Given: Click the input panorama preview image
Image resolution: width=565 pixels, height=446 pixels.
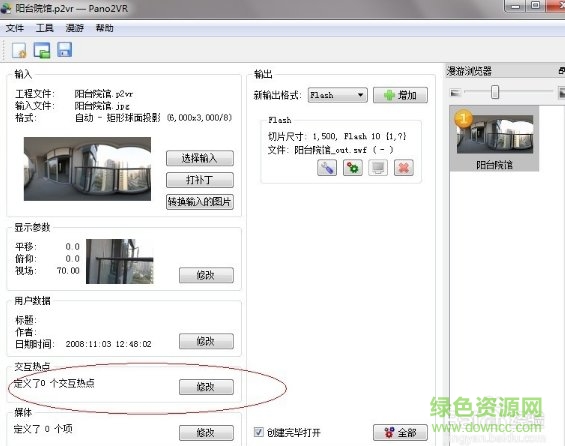Looking at the screenshot, I should point(87,169).
